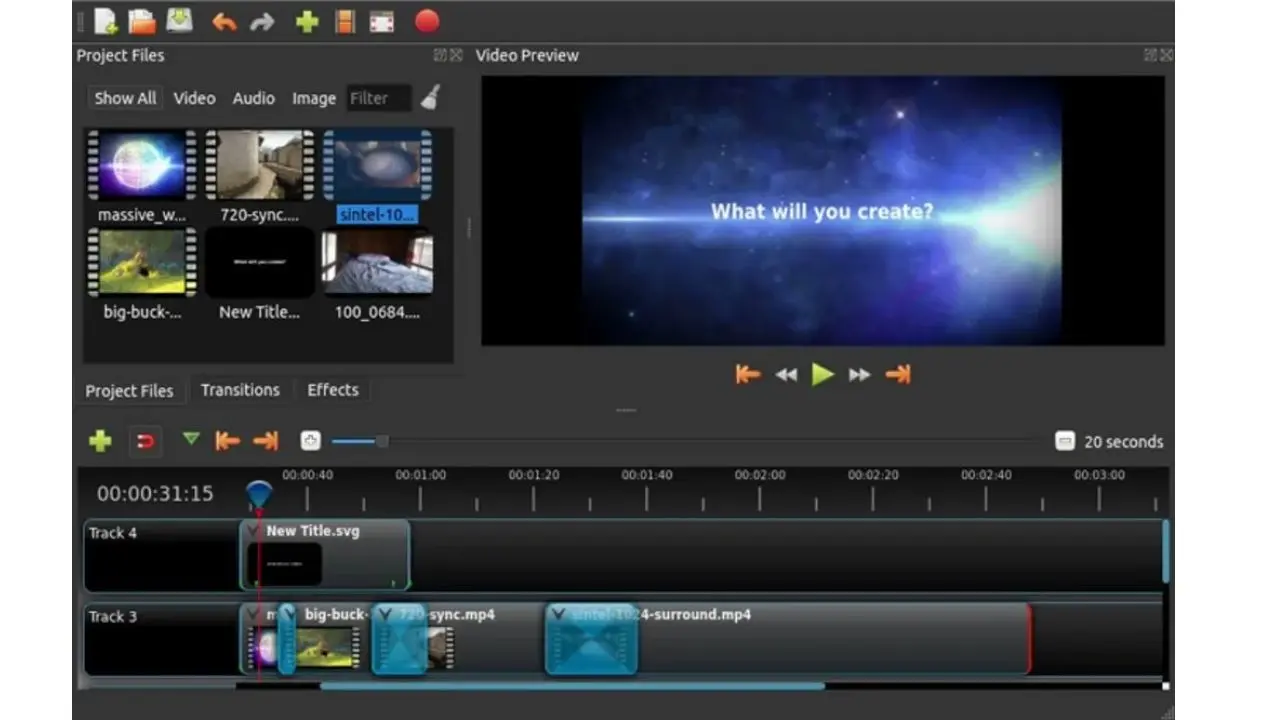Select the big-buck clip on Track 3

[330, 641]
